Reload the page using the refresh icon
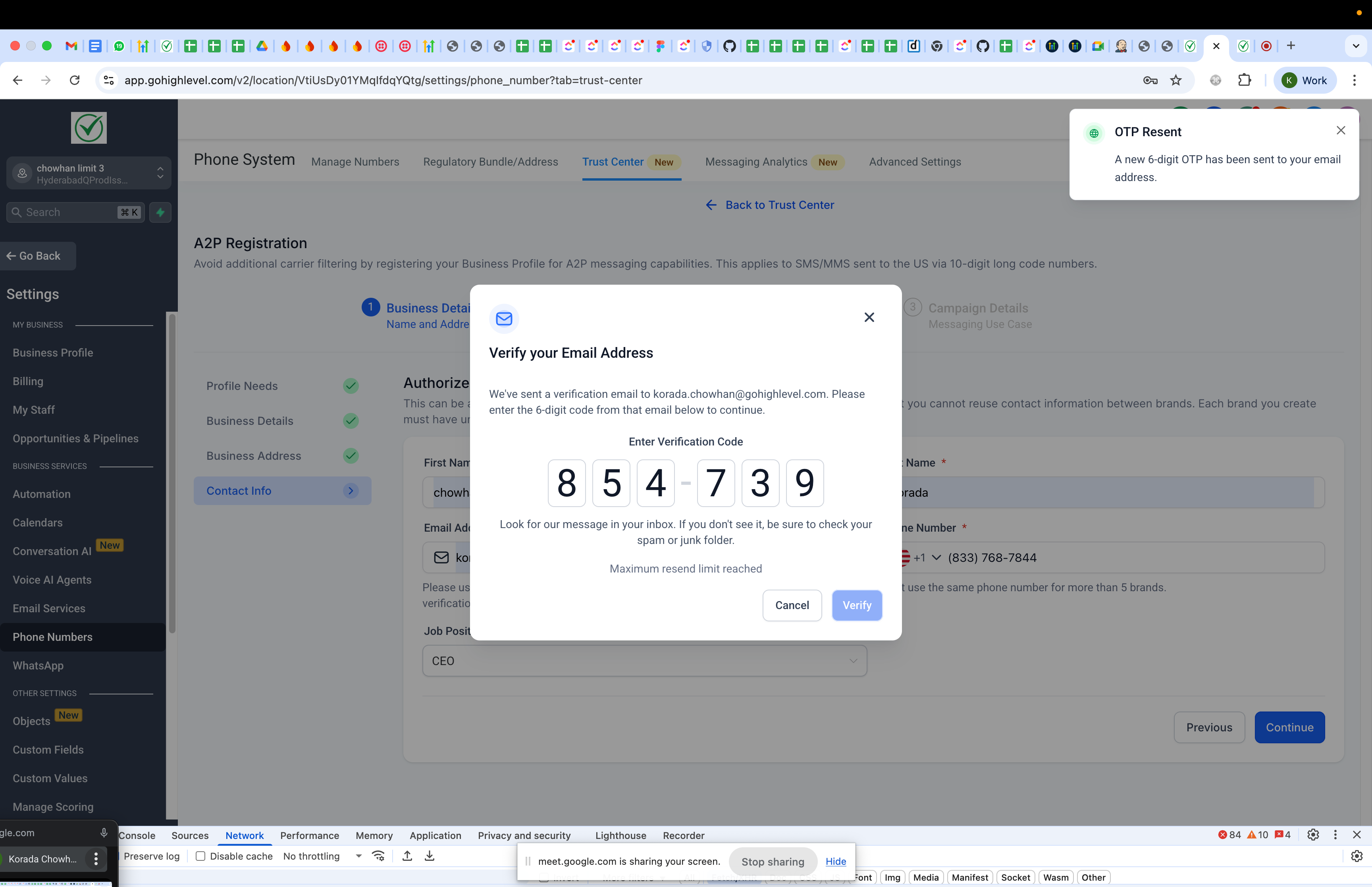1372x887 pixels. [75, 81]
